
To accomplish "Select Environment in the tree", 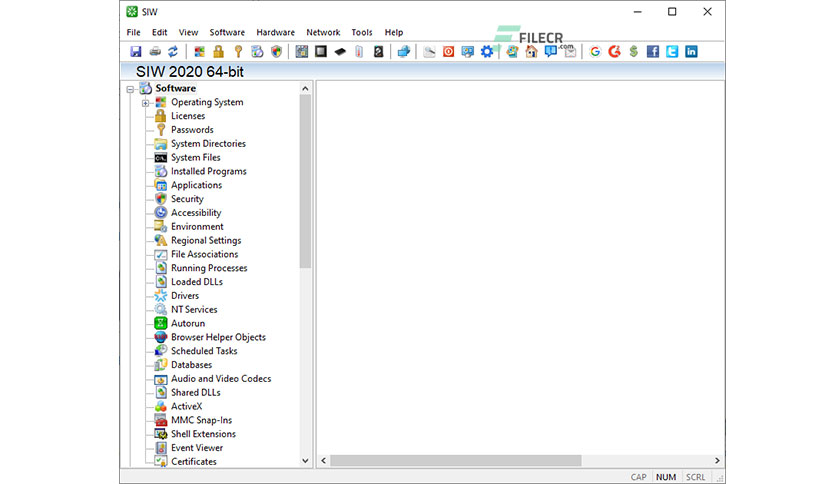I will click(x=197, y=227).
